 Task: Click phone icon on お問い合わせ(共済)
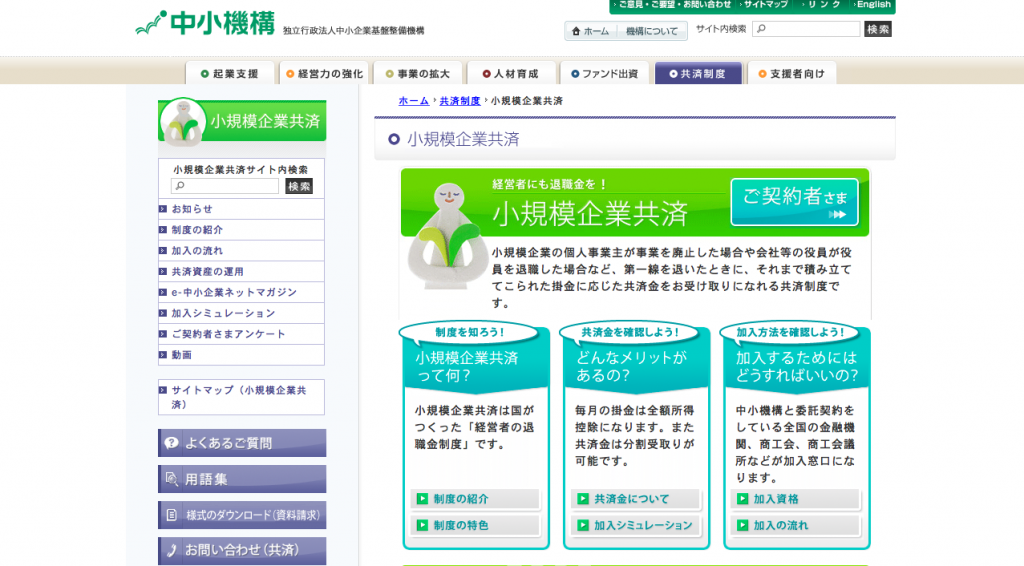[171, 550]
